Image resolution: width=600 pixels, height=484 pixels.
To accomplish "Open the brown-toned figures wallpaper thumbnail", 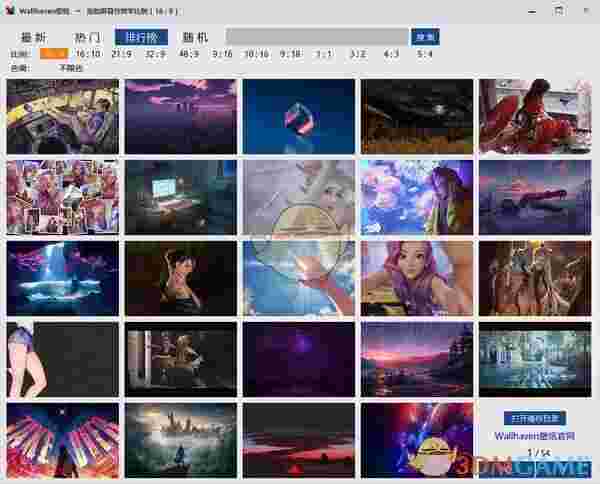I will (x=535, y=279).
